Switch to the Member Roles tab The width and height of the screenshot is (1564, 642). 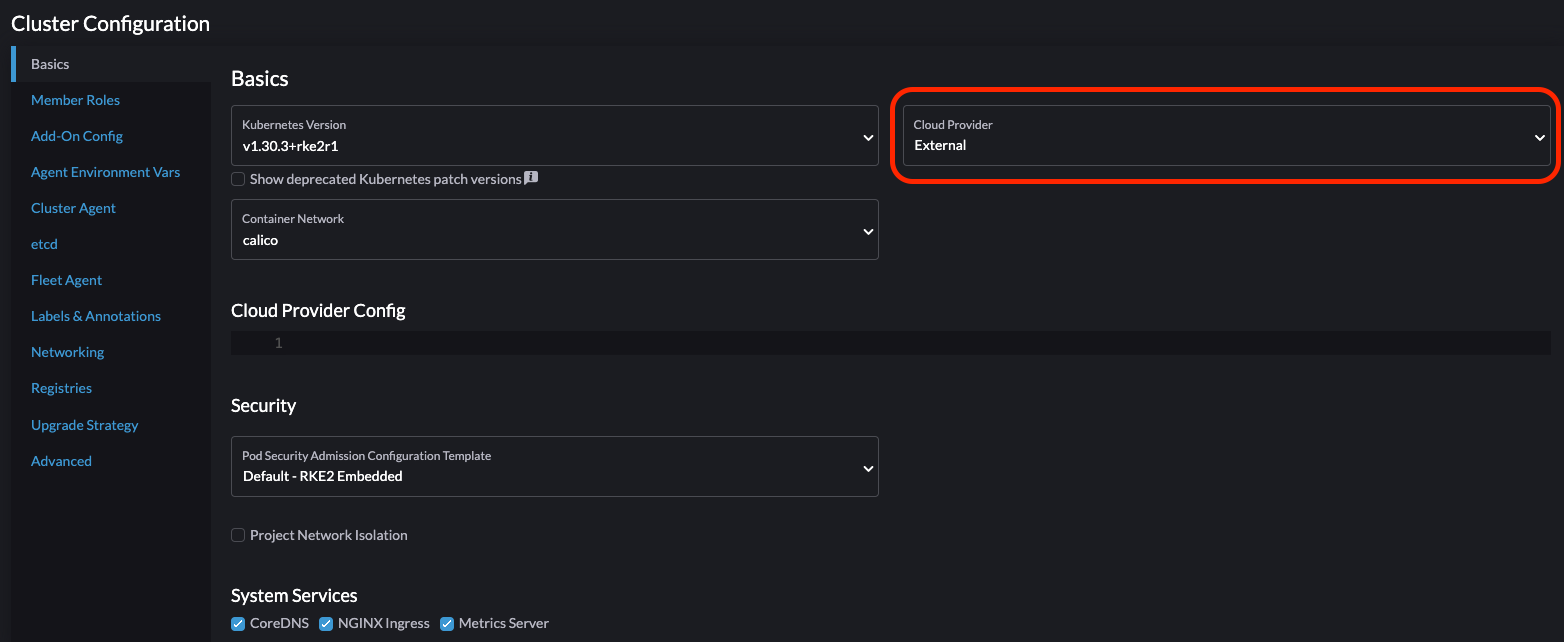coord(75,100)
